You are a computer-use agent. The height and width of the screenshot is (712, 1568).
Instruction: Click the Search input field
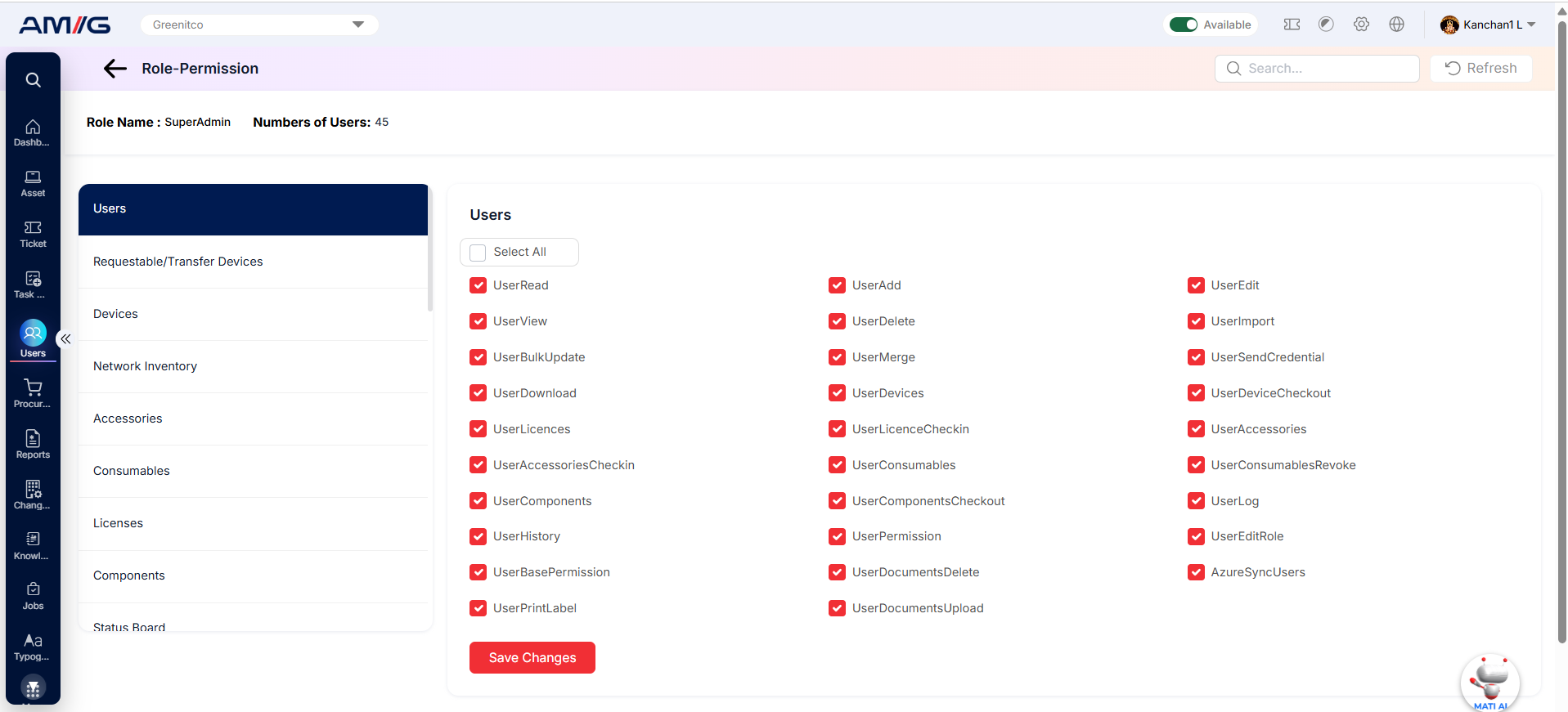(1317, 69)
